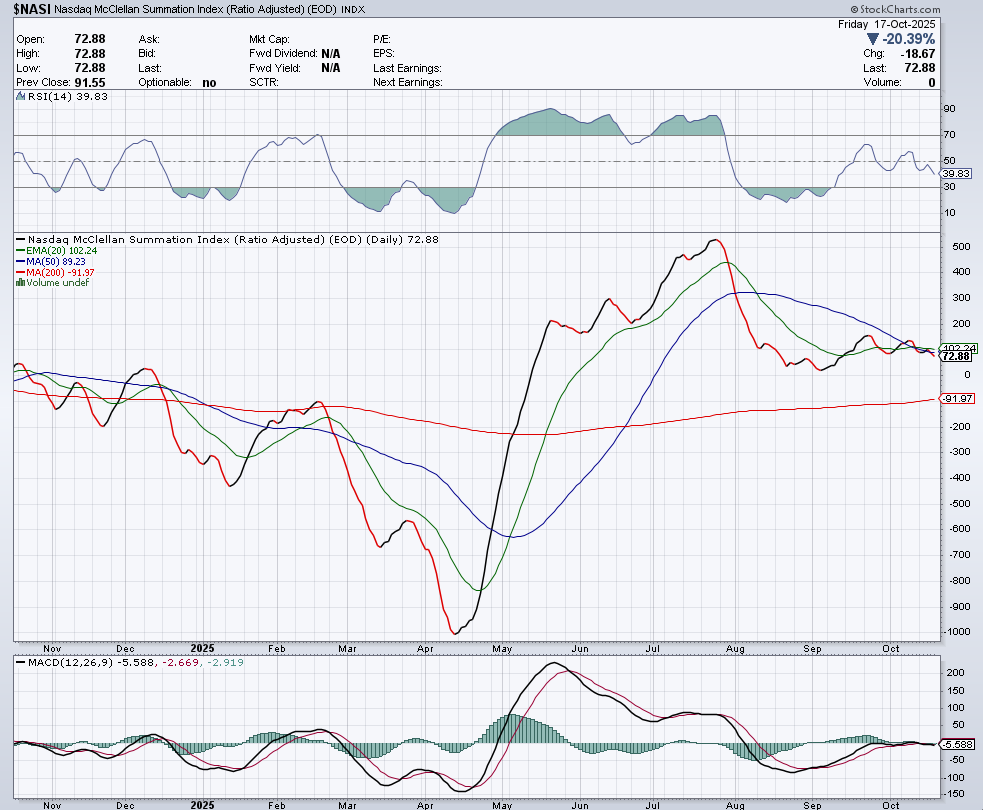983x810 pixels.
Task: Click the Prev Close value 91.55
Action: tap(90, 83)
